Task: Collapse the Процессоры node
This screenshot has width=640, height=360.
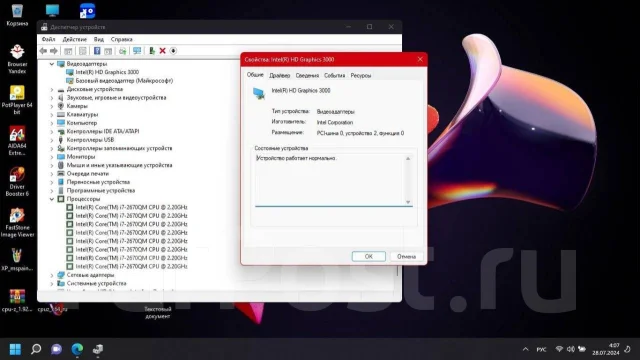Action: (x=52, y=199)
